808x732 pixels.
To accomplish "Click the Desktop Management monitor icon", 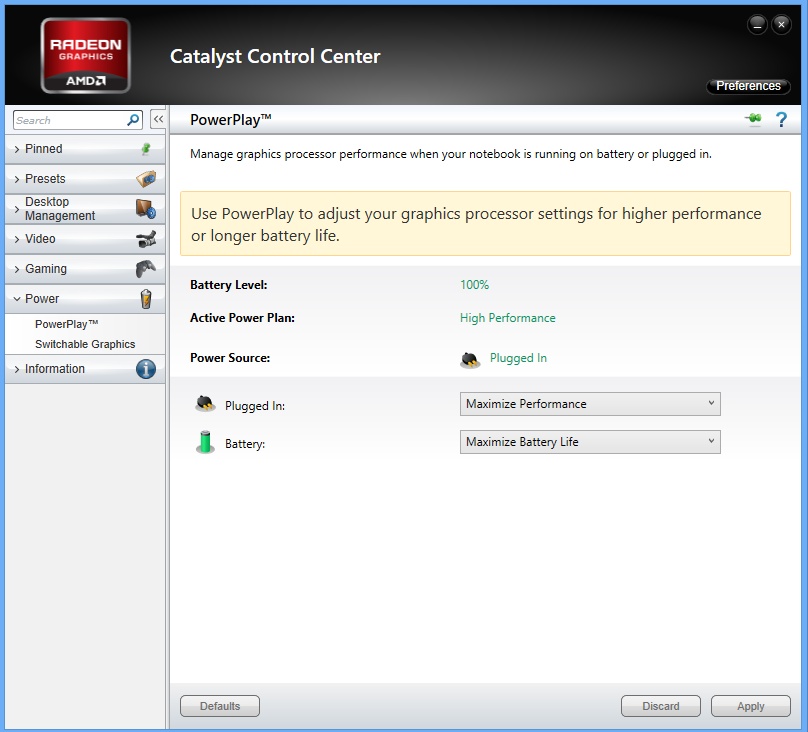I will pyautogui.click(x=146, y=209).
